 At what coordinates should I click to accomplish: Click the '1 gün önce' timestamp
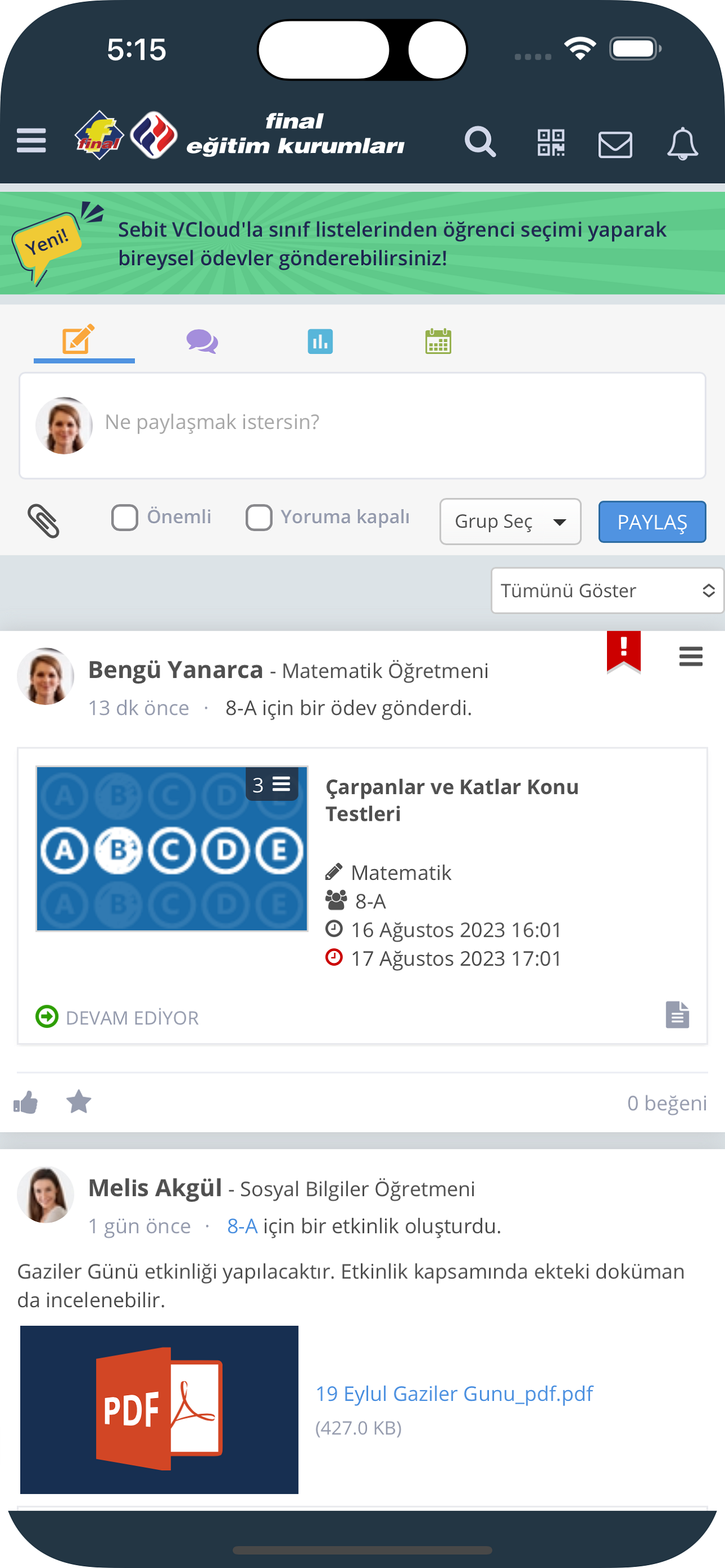point(139,1226)
